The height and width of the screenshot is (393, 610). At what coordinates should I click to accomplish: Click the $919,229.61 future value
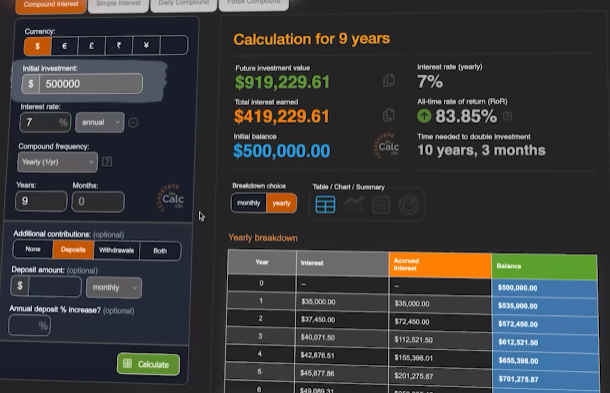[282, 82]
